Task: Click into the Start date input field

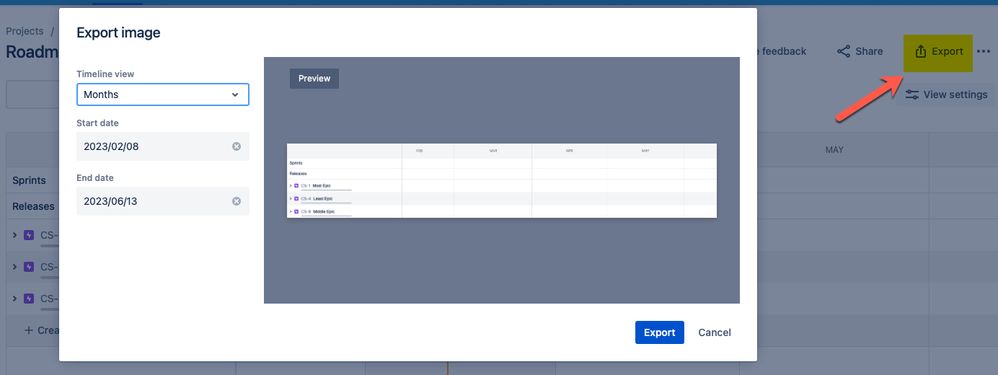Action: [162, 146]
